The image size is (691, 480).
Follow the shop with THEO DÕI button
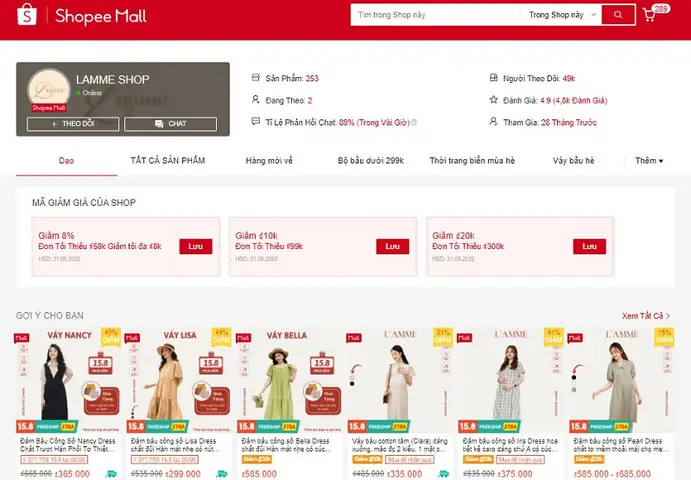(73, 124)
